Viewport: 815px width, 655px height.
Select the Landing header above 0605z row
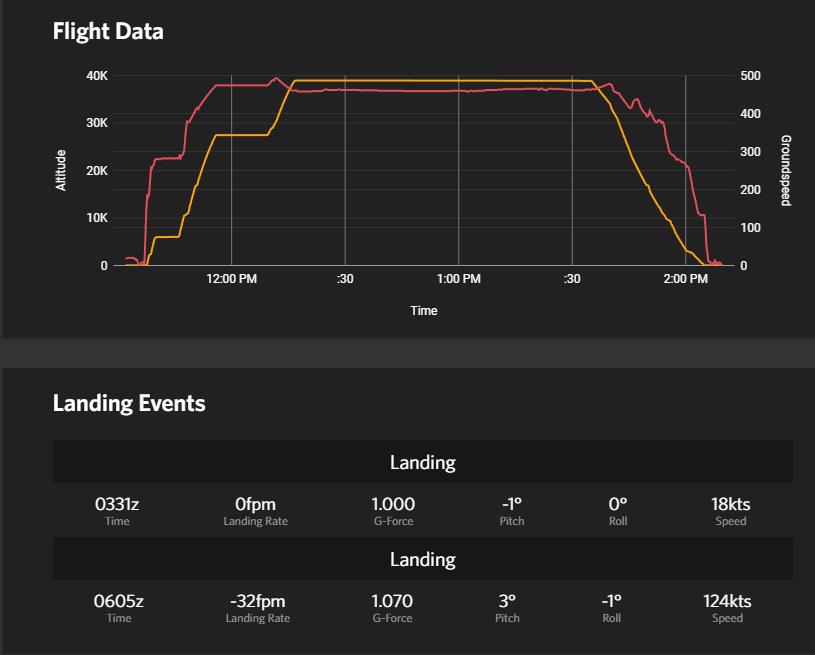(x=422, y=560)
